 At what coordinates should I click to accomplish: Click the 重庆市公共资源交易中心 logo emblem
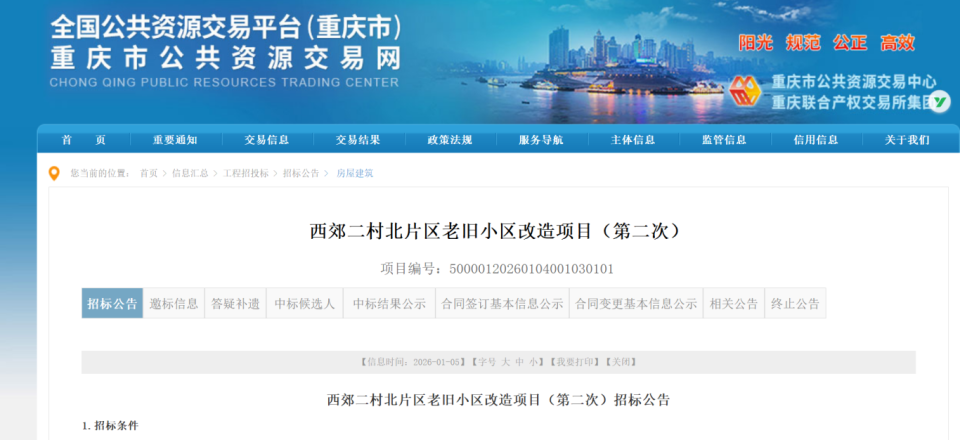[x=744, y=92]
